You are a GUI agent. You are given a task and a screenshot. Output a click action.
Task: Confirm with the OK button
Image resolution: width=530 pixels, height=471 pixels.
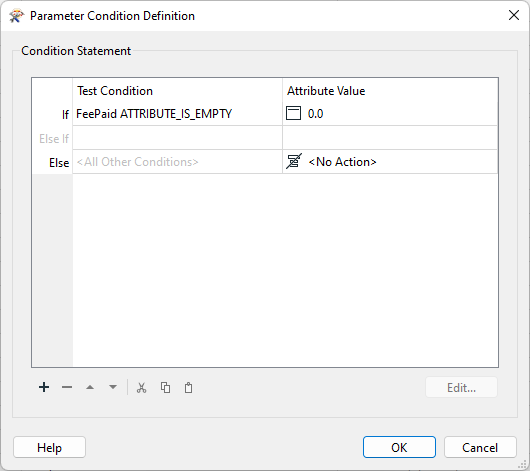click(399, 447)
